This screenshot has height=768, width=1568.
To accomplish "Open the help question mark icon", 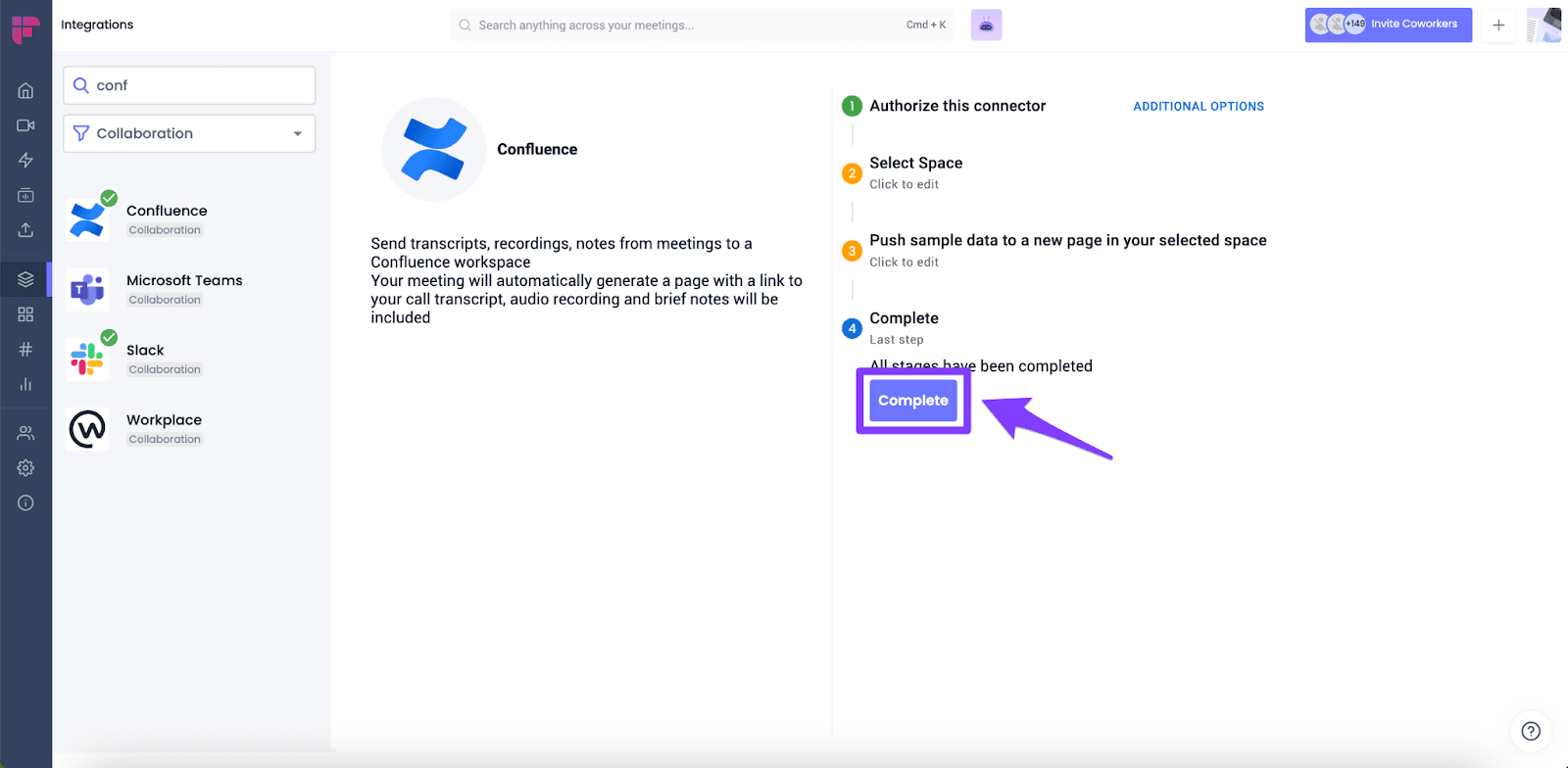I will (x=1531, y=731).
